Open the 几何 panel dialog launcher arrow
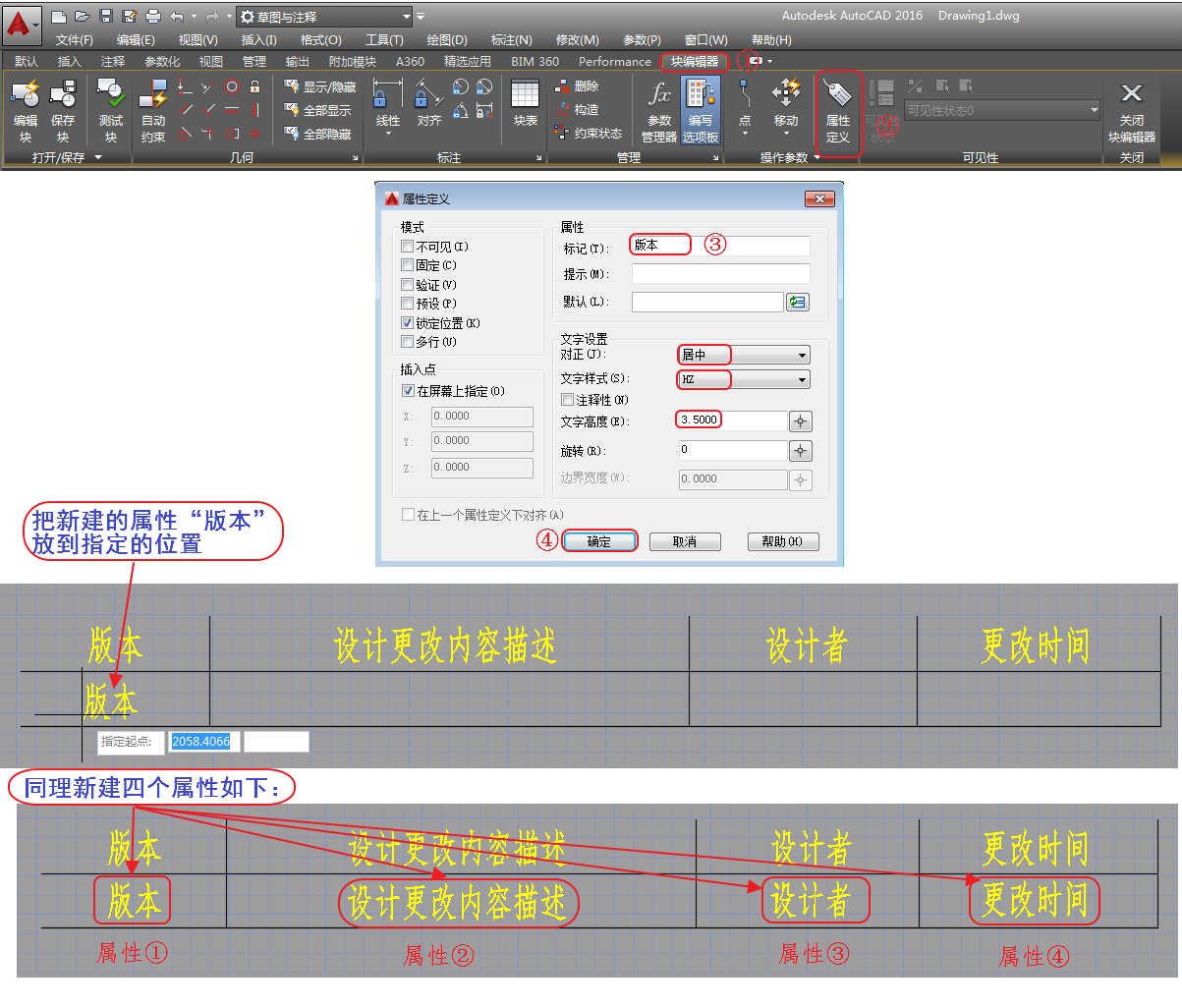 click(x=357, y=157)
